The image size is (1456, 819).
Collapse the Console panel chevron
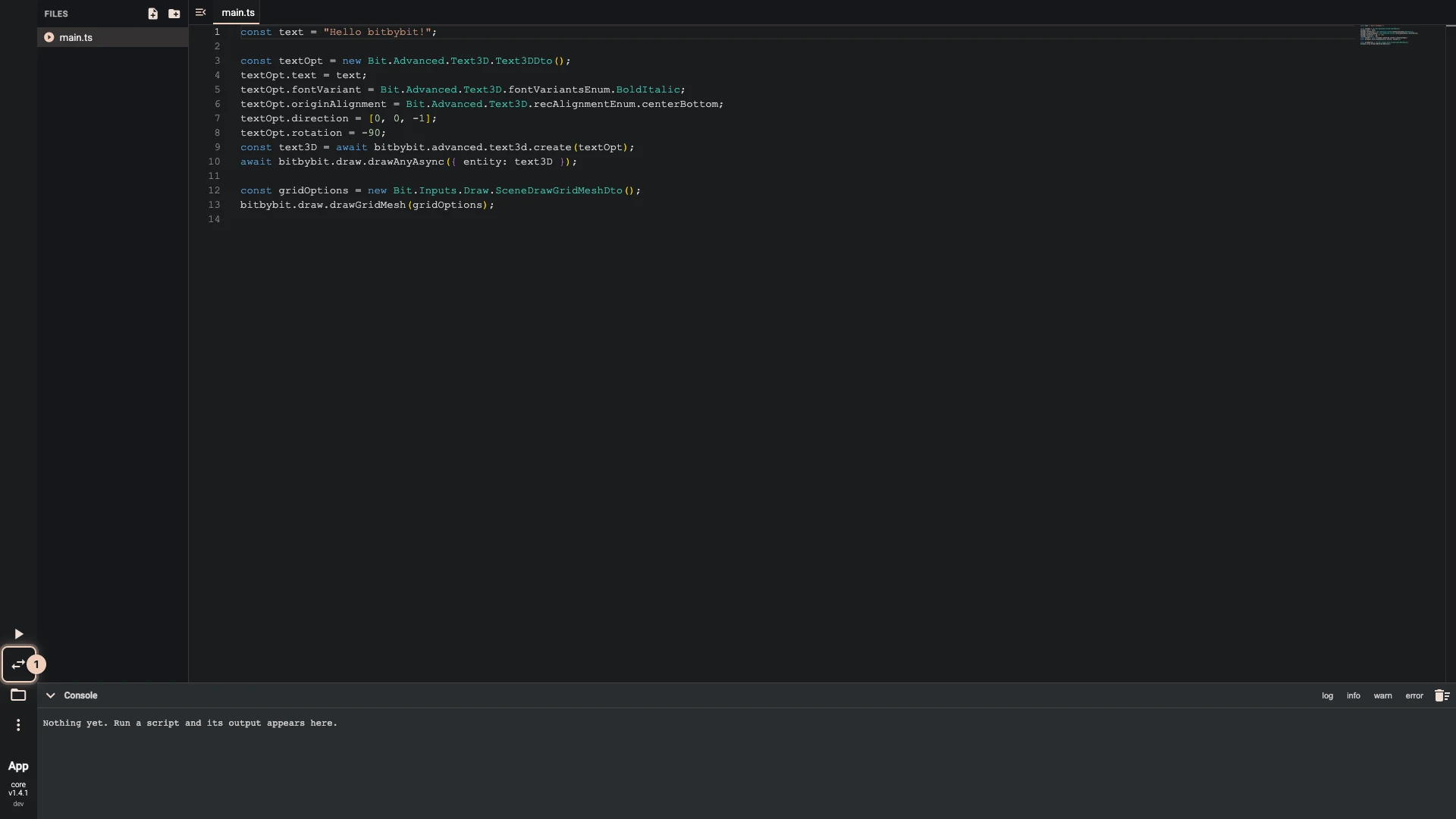[x=50, y=695]
